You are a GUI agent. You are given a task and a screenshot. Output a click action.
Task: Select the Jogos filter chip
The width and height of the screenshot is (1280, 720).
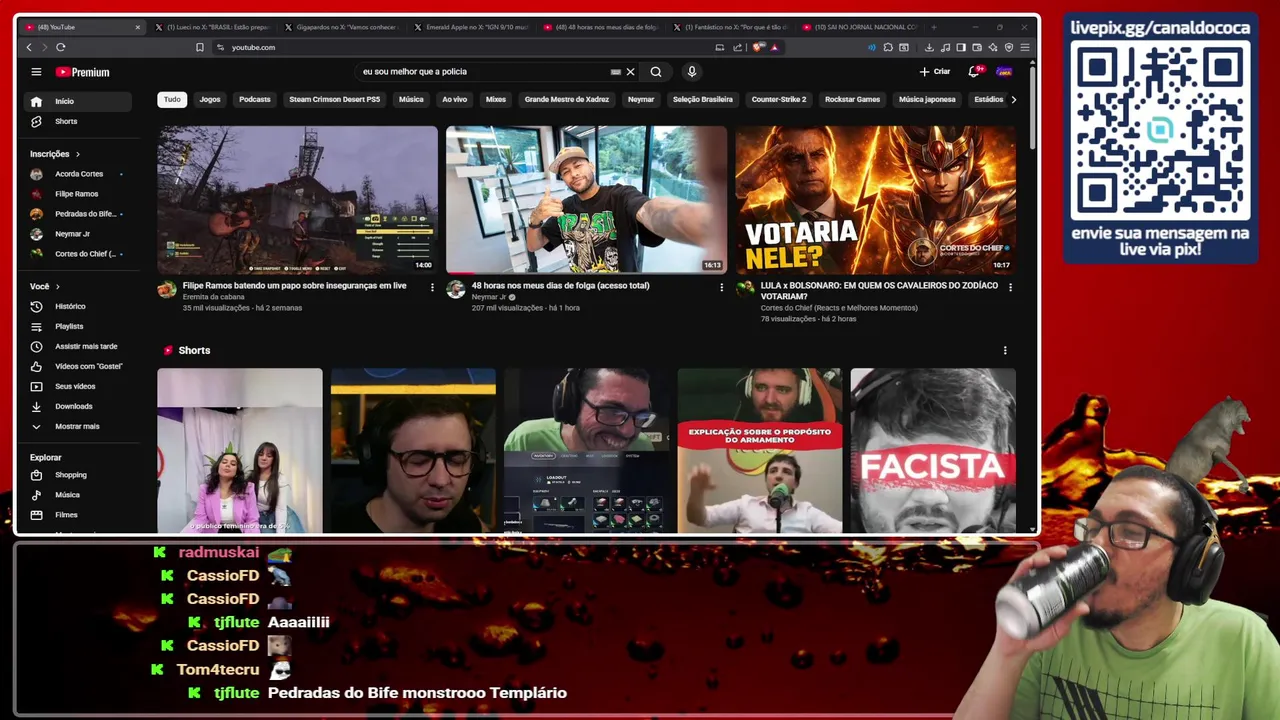[x=210, y=99]
